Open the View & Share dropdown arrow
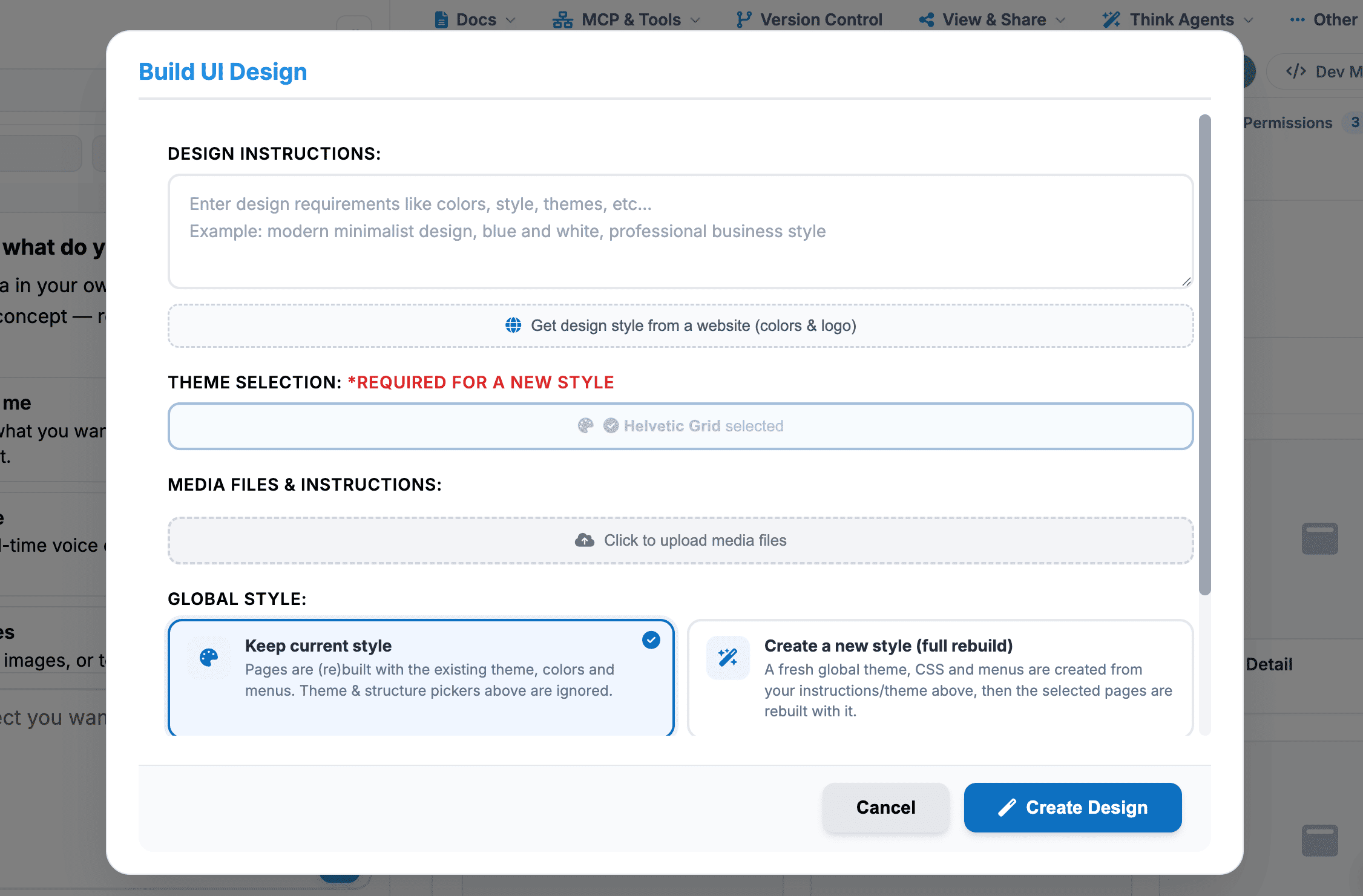 click(1060, 21)
